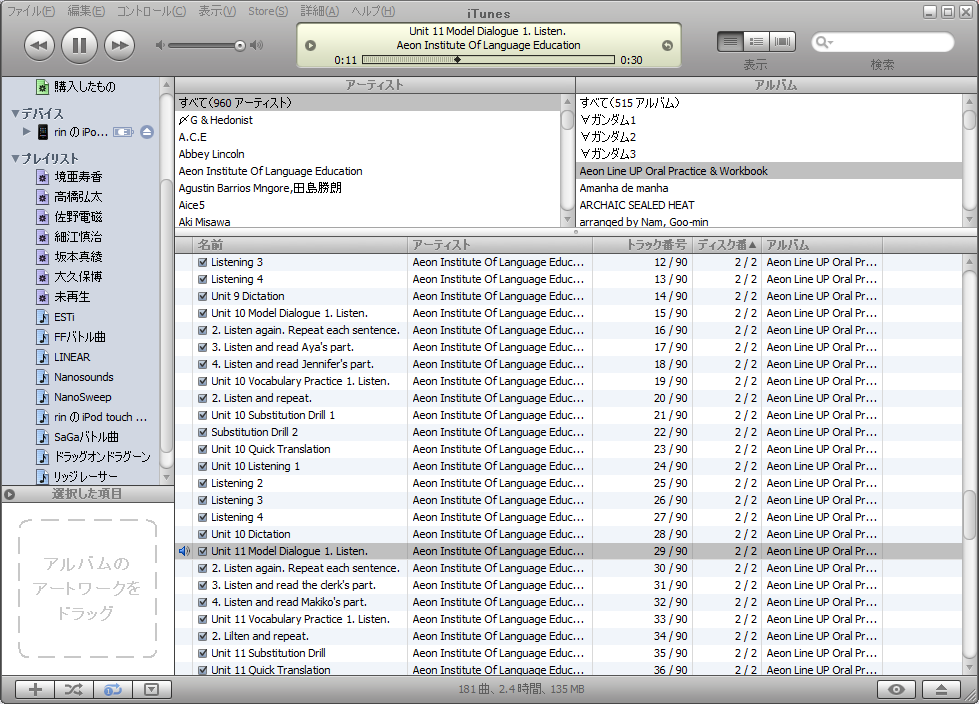Uncheck the Unit 11 Substitution Drill checkbox
Screen dimensions: 979x704
coord(203,653)
